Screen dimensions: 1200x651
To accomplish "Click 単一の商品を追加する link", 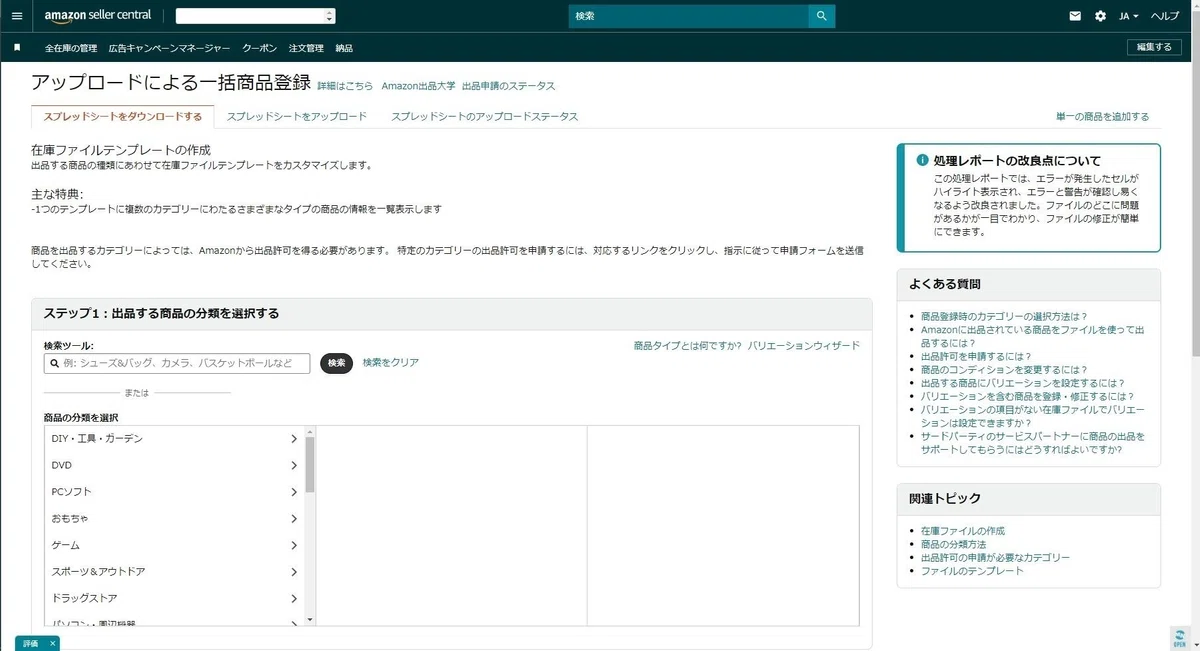I will pos(1103,116).
